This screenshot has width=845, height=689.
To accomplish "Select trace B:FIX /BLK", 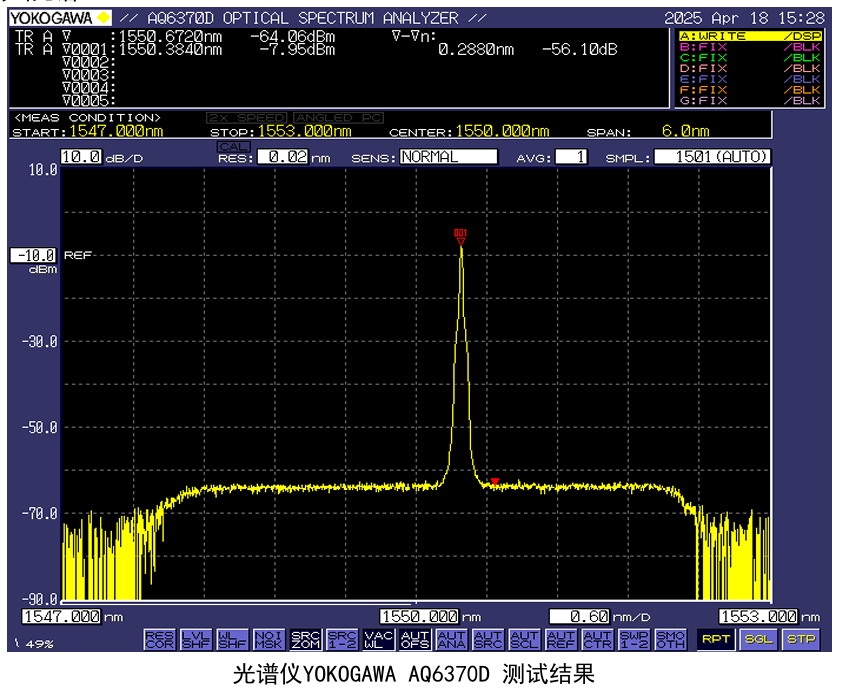I will (750, 47).
